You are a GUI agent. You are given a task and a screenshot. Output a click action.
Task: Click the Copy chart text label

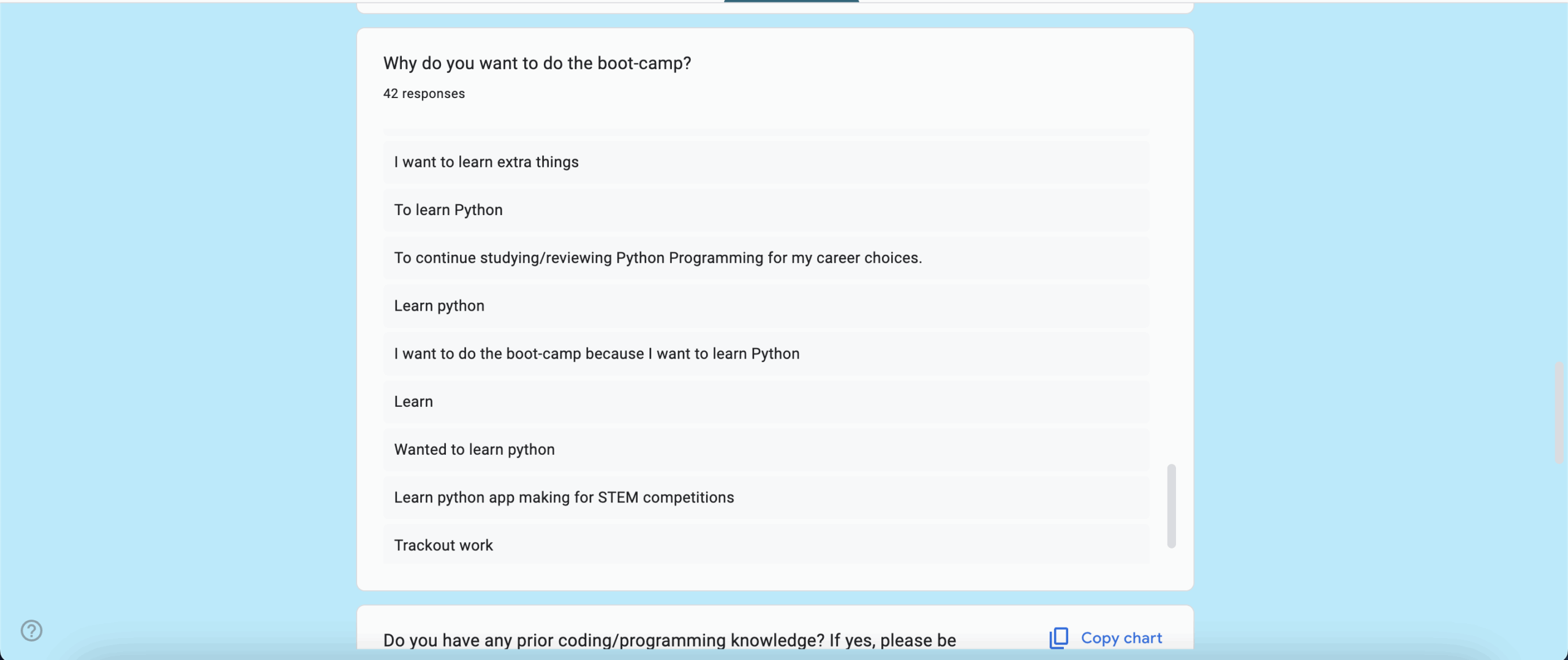pyautogui.click(x=1121, y=638)
